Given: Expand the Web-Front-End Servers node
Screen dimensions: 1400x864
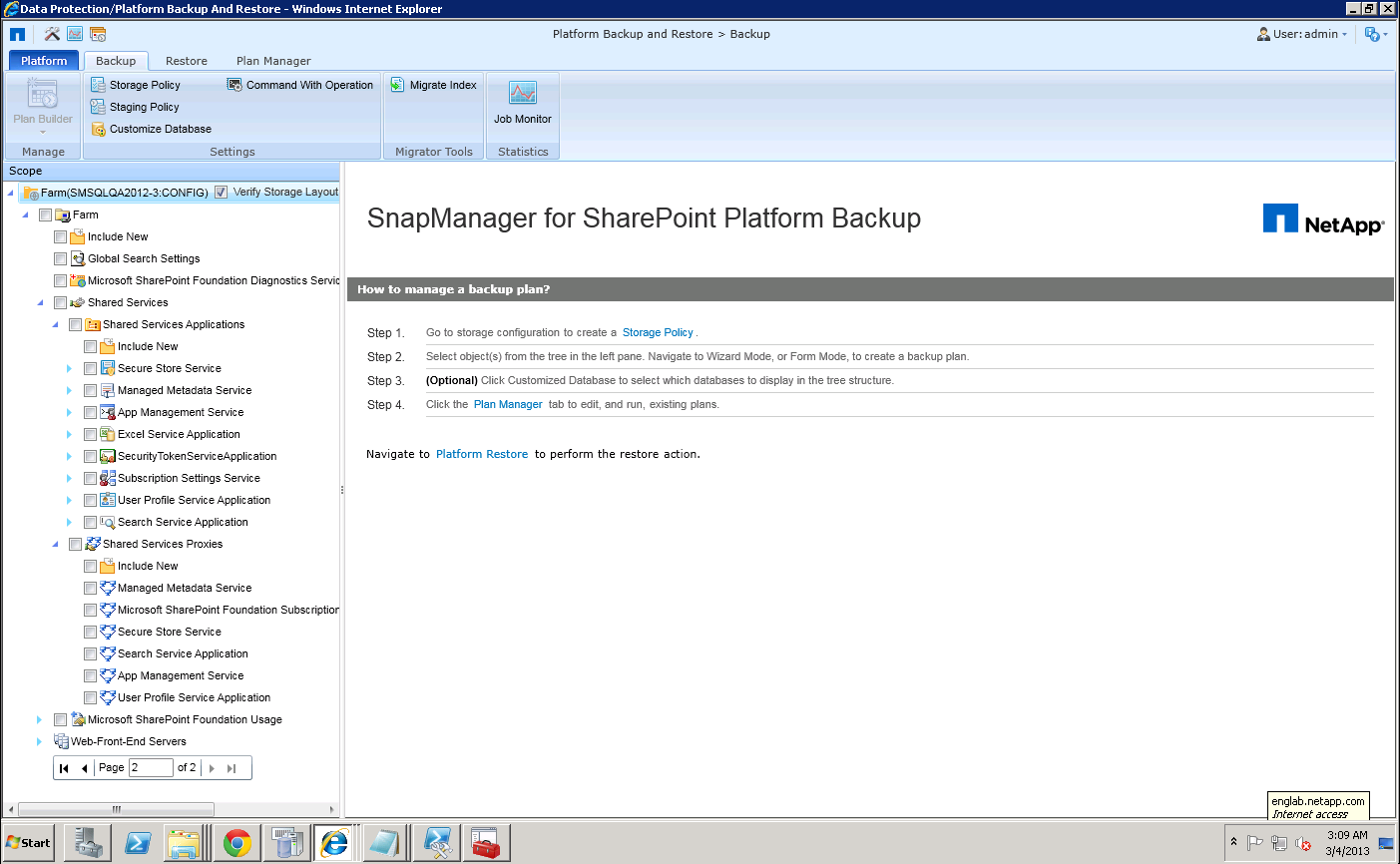Looking at the screenshot, I should click(x=39, y=741).
